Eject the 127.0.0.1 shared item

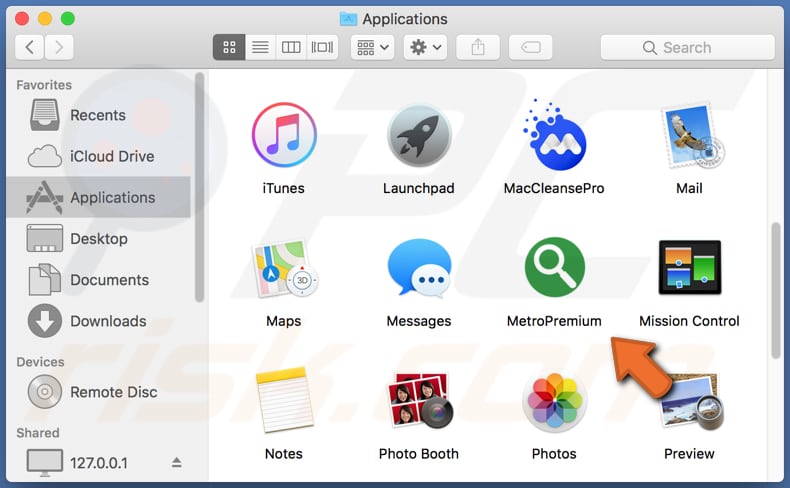(176, 462)
